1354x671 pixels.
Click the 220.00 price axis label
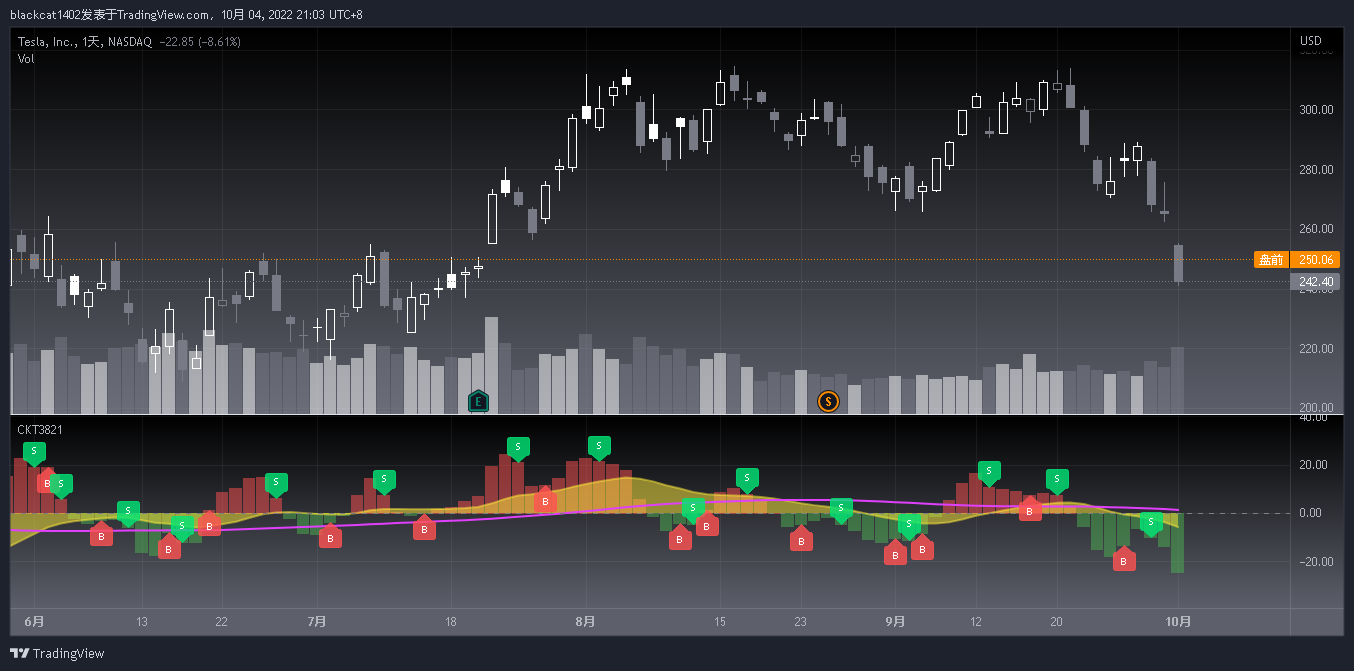point(1316,349)
